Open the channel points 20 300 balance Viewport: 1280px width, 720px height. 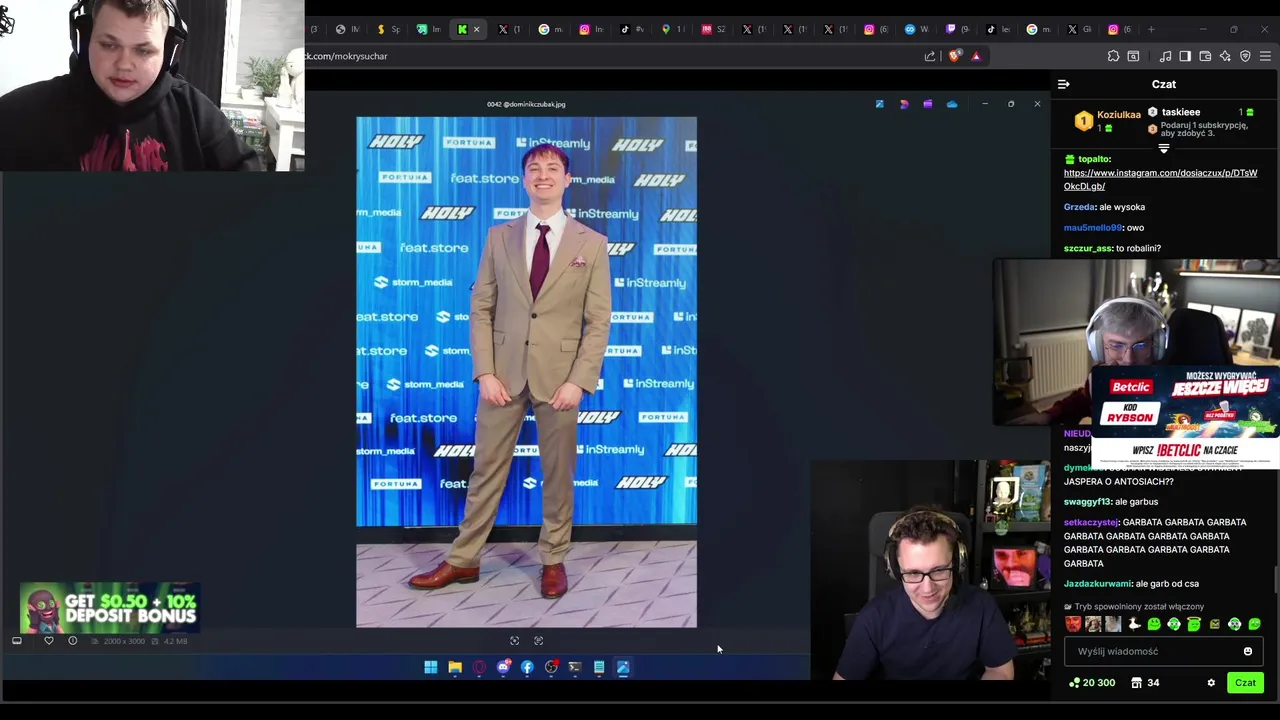click(1092, 683)
